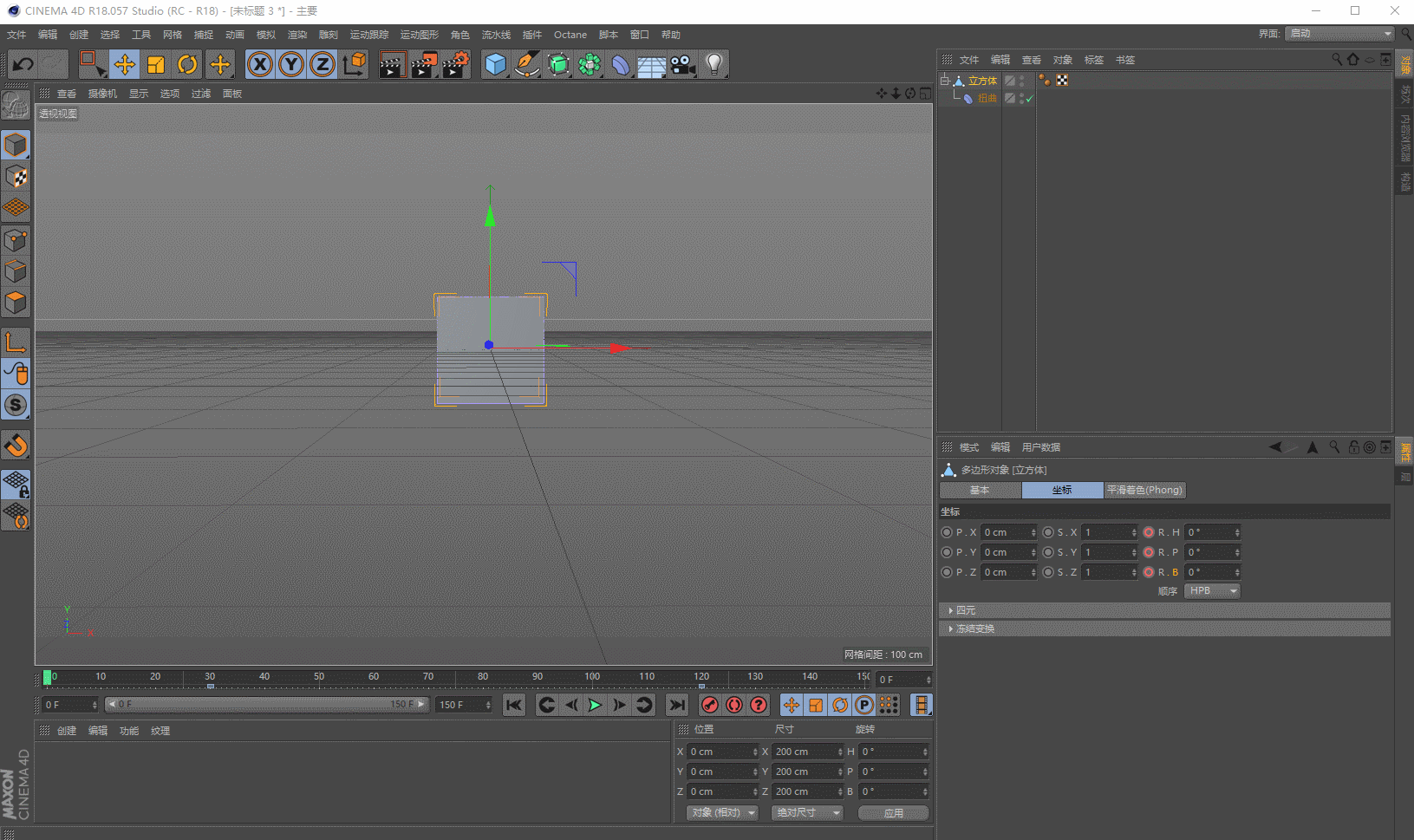Screen dimensions: 1414x840
Task: Toggle parameter (P) keyframe recording
Action: [x=864, y=705]
